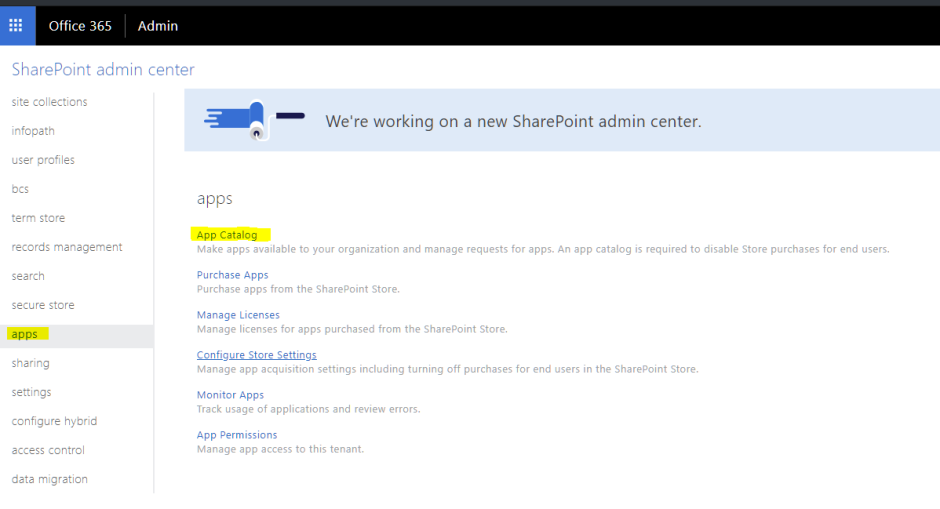This screenshot has height=509, width=940.
Task: Click the Admin label in header
Action: pos(157,26)
